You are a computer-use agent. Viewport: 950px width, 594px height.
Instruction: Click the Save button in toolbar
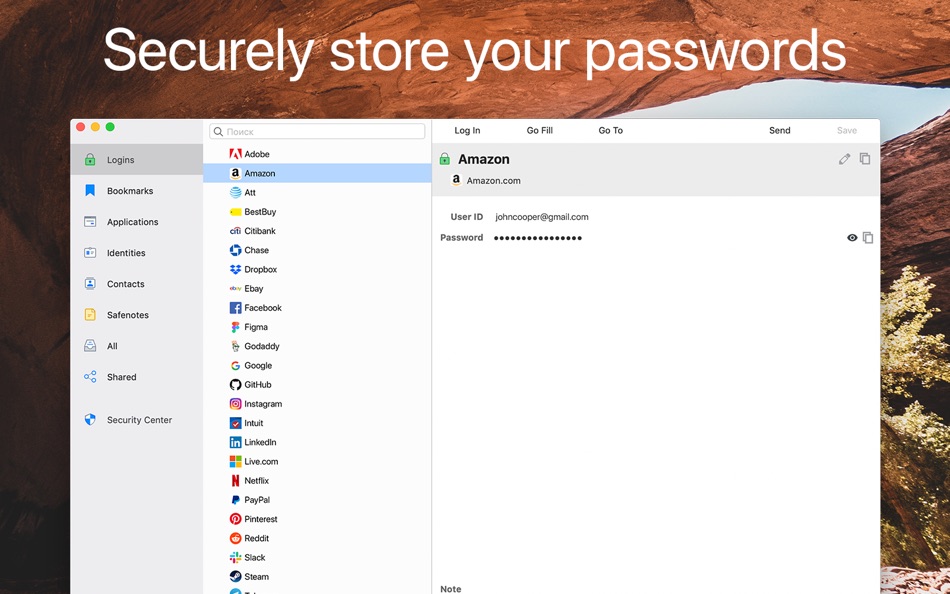[847, 130]
